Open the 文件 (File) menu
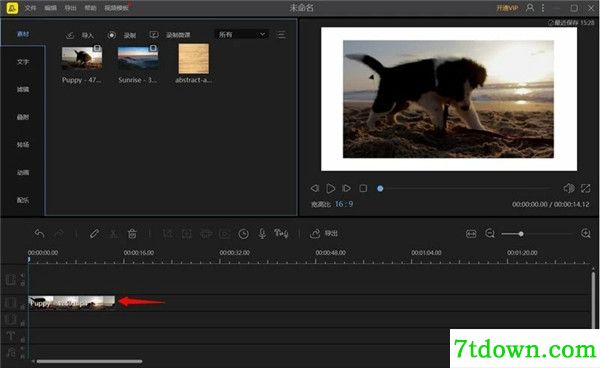 (x=31, y=8)
